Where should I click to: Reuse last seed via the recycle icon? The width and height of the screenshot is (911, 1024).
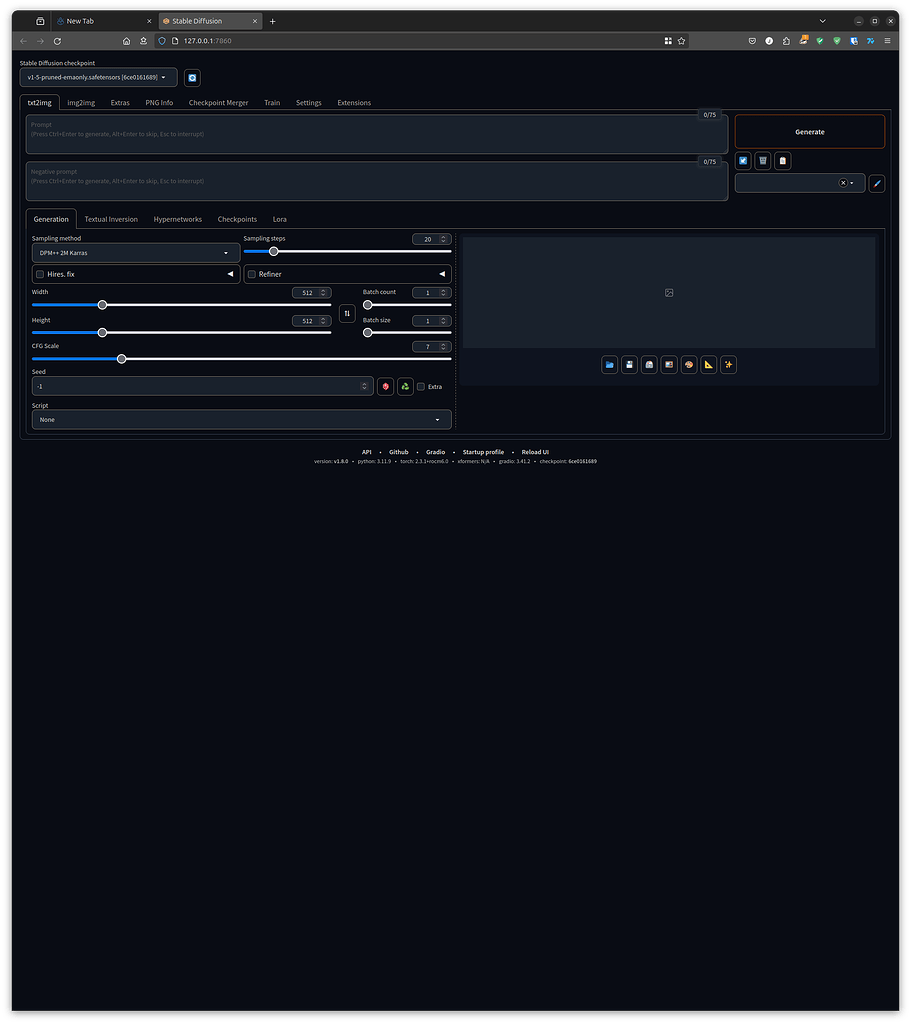coord(404,386)
